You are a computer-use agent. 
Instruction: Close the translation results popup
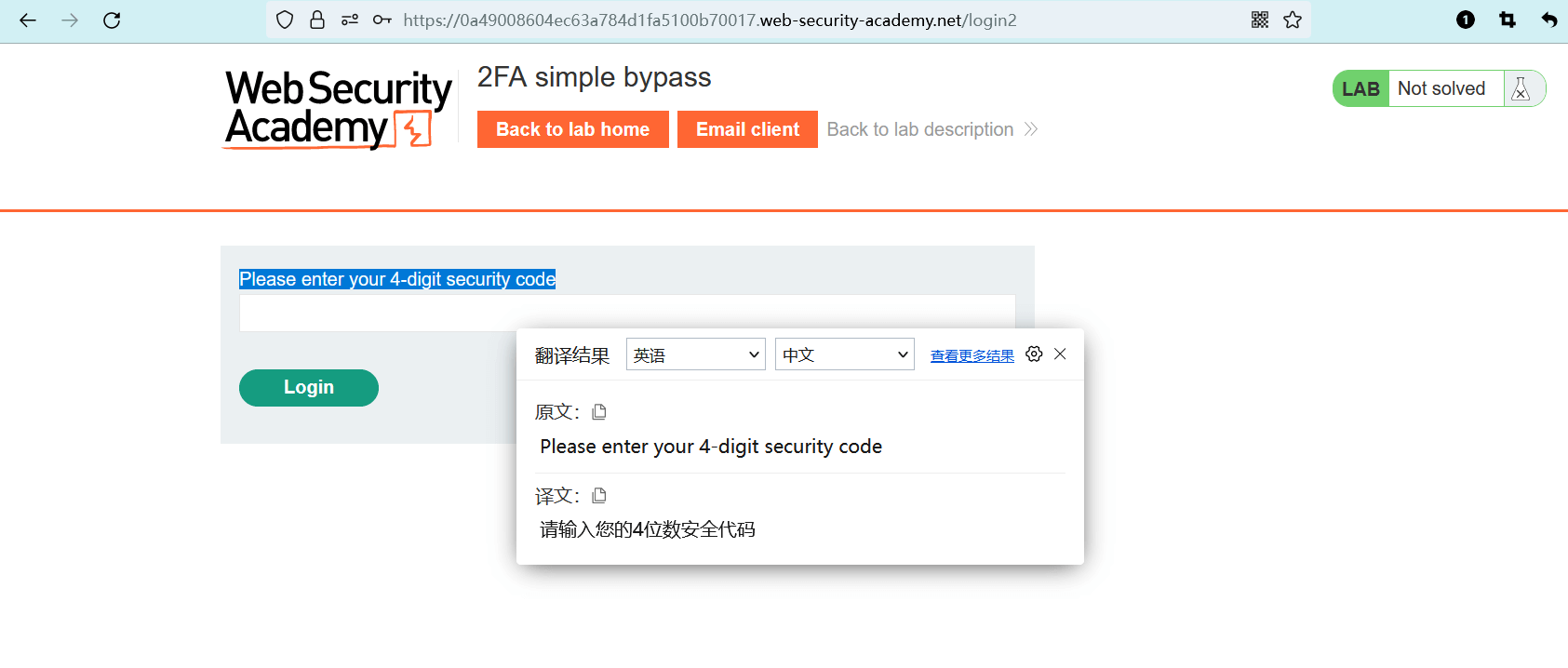click(x=1060, y=354)
